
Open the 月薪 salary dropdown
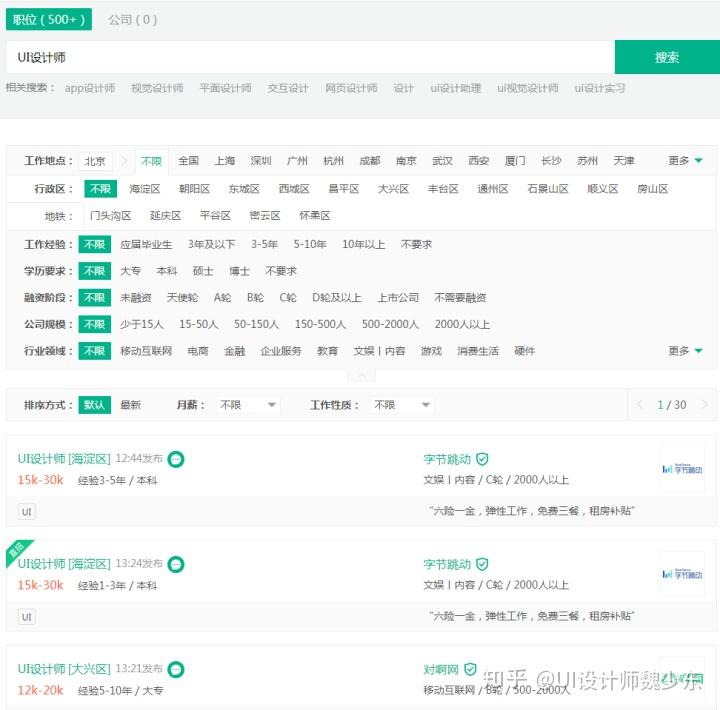point(248,405)
